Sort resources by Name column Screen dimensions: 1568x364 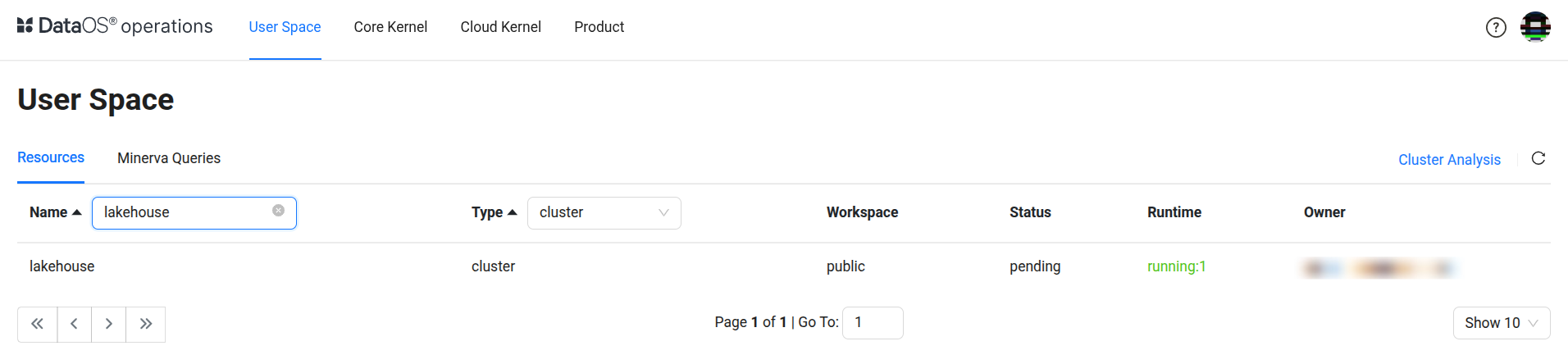point(55,212)
